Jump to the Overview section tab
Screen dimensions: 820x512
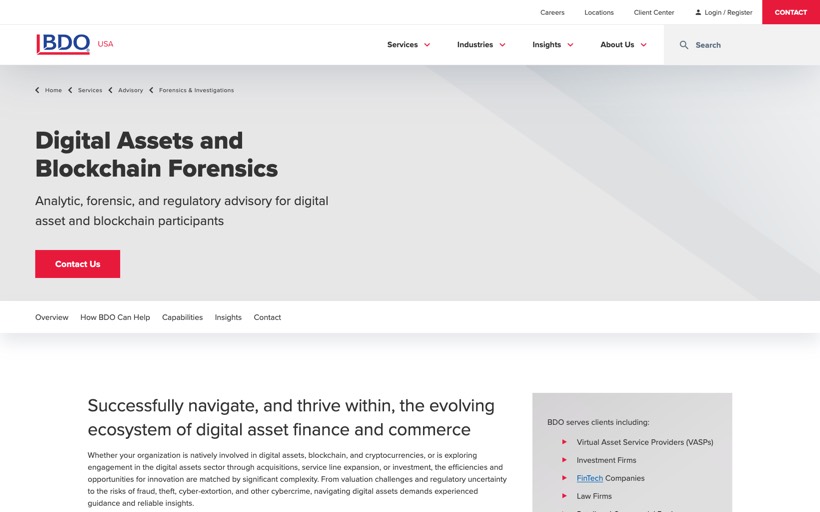tap(52, 317)
